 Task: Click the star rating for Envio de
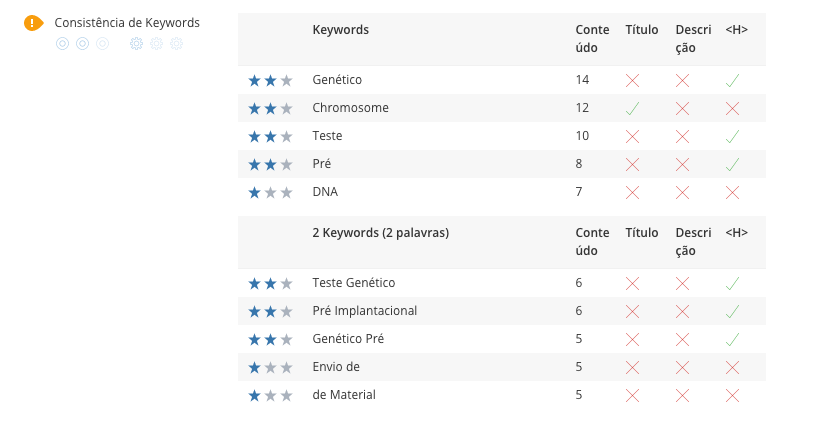270,368
